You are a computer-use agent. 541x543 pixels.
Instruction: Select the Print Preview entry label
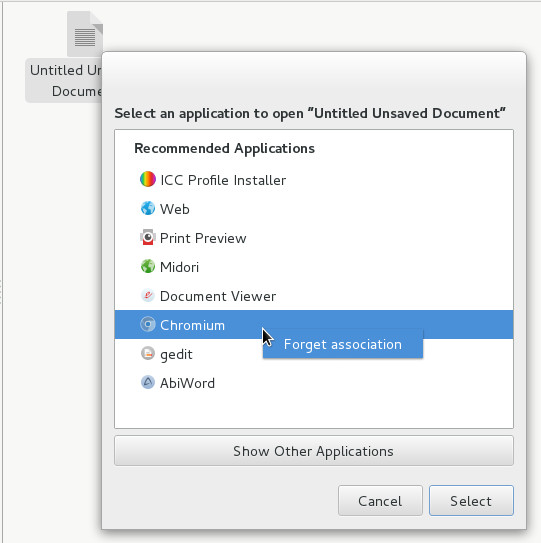[x=203, y=238]
